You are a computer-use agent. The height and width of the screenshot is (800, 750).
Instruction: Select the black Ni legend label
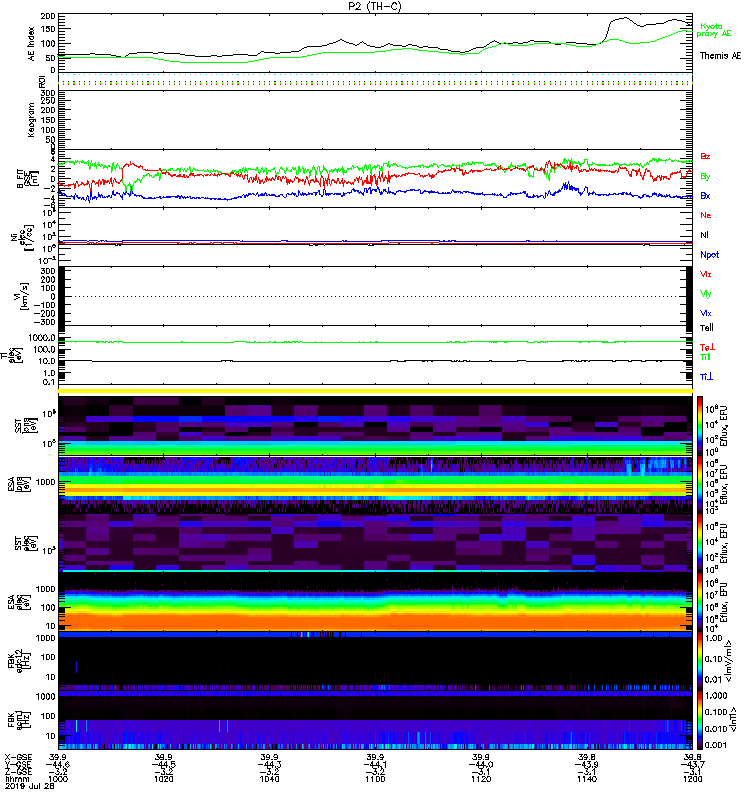704,235
